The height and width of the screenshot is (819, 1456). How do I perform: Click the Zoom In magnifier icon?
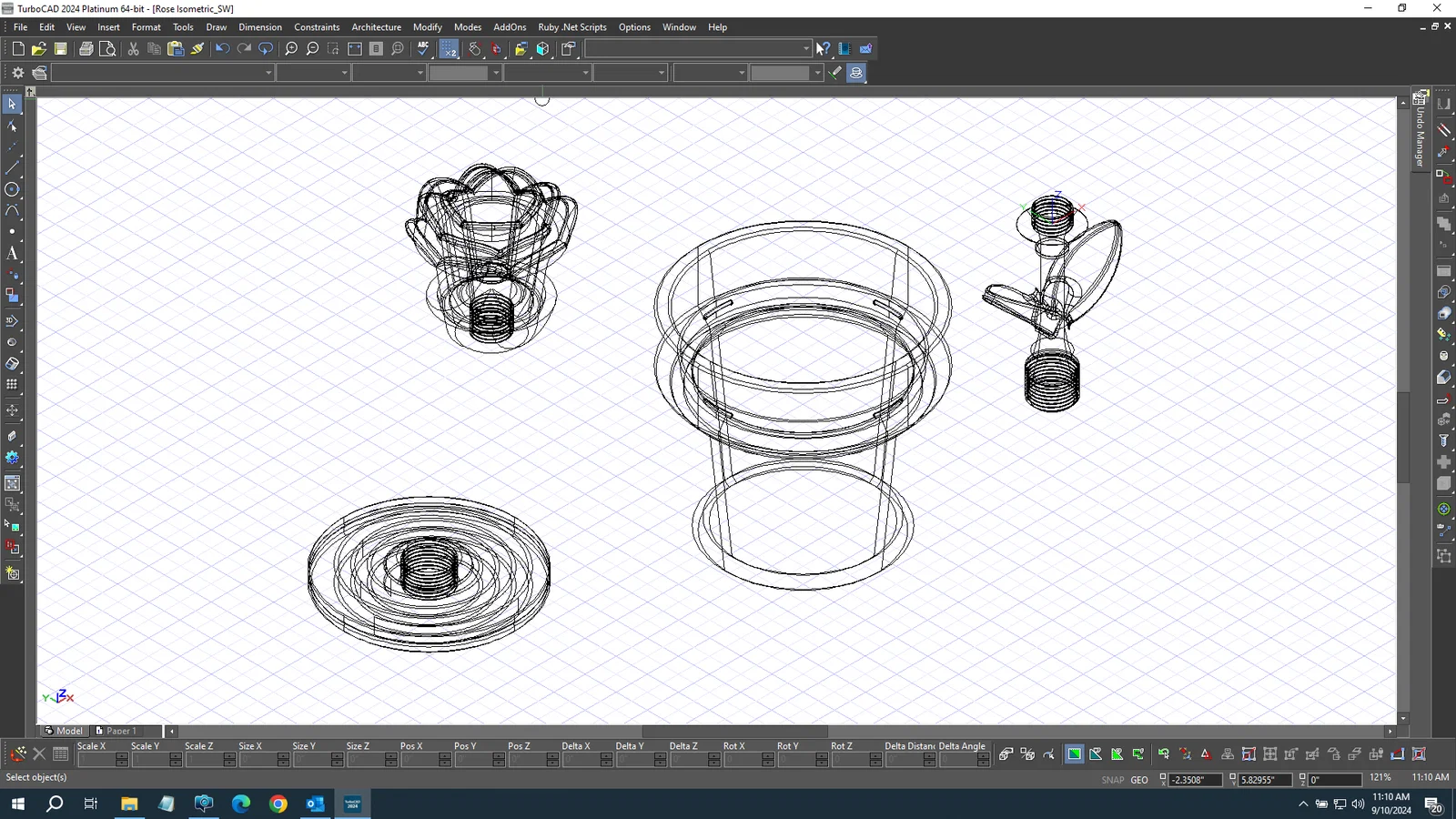pyautogui.click(x=291, y=49)
